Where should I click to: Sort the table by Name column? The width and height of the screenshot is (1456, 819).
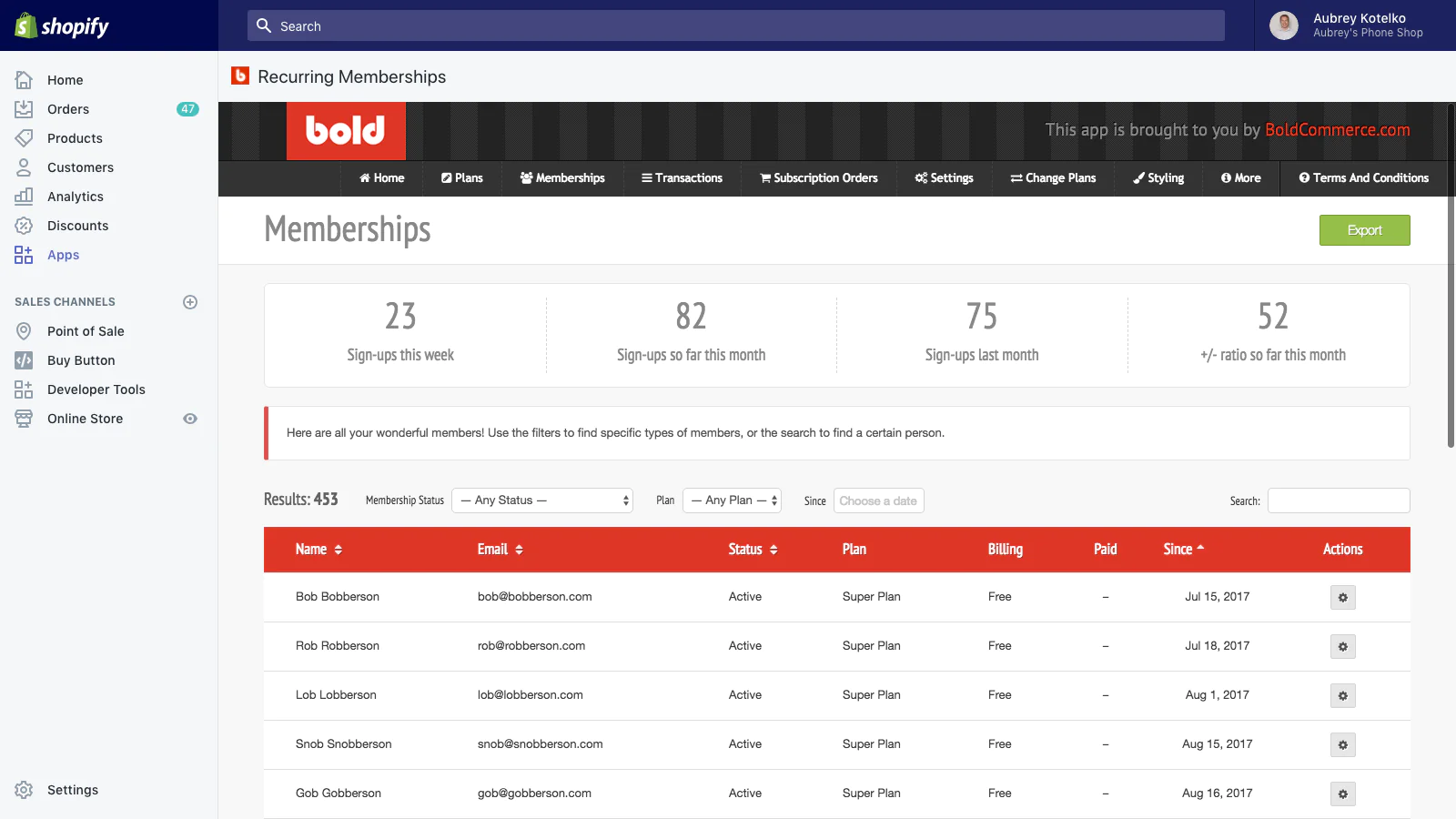318,550
